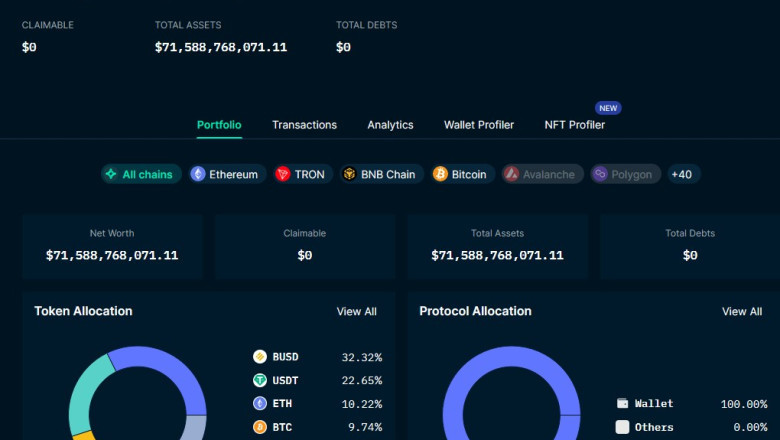Click the TOTAL DEBTS header label at top

pos(367,25)
